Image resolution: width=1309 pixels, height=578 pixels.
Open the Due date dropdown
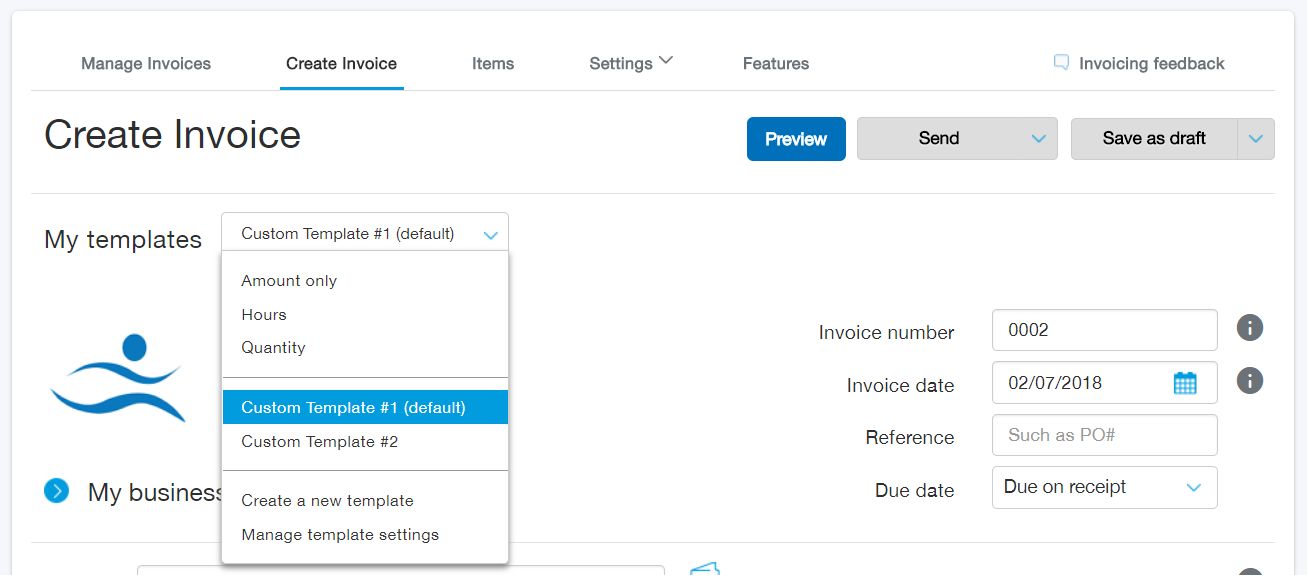tap(1104, 487)
